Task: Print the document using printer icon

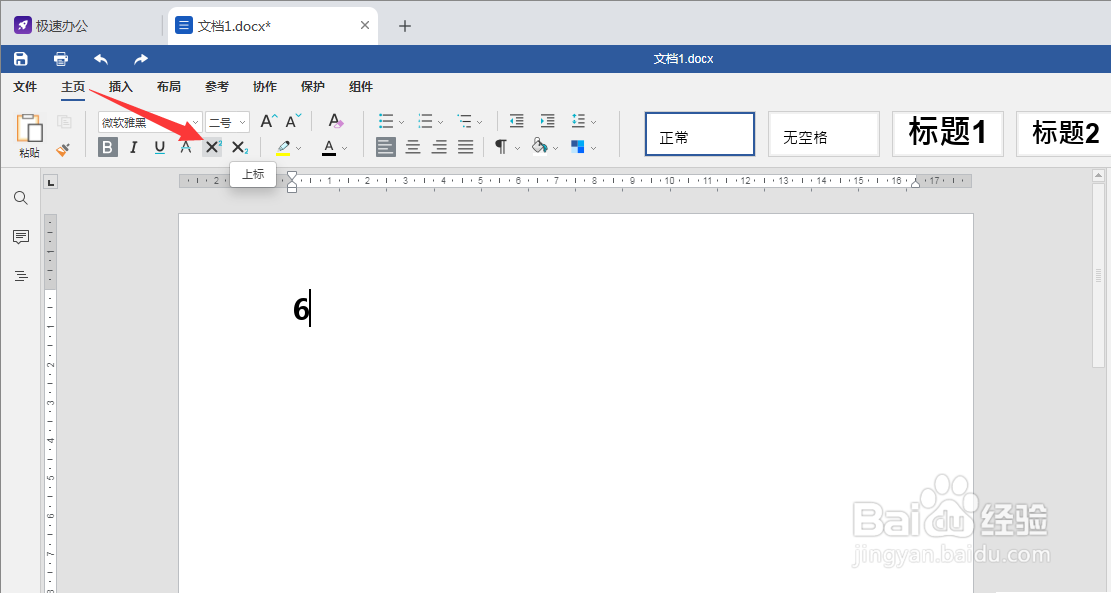Action: coord(61,59)
